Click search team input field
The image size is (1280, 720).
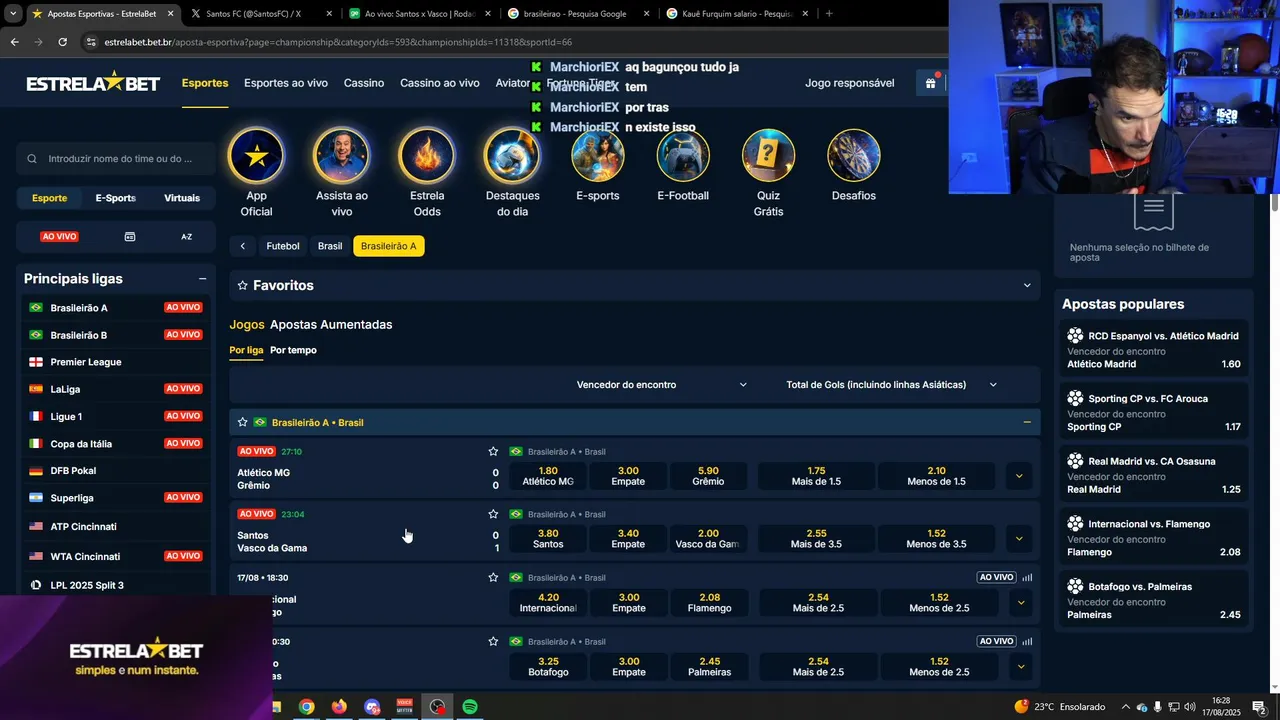(116, 158)
